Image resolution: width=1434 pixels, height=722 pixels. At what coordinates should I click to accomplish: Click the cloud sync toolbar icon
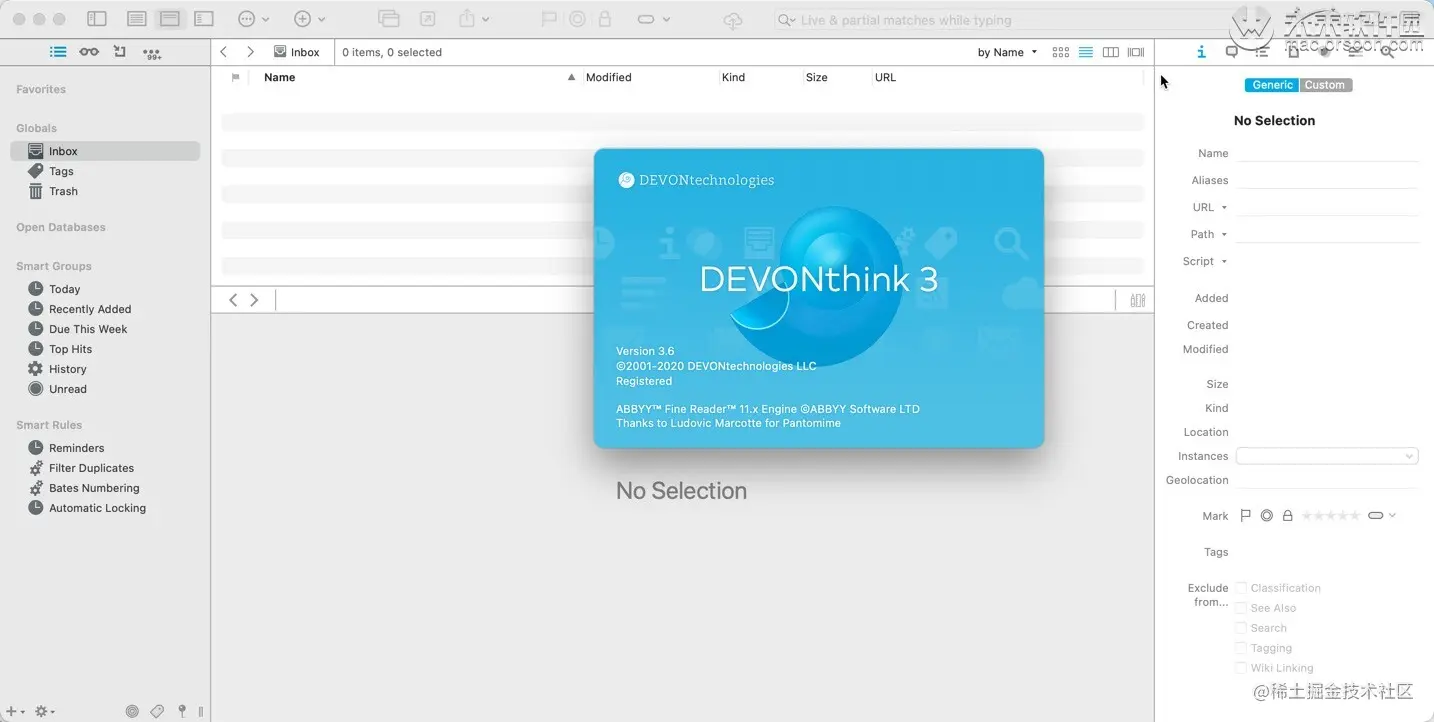(733, 20)
